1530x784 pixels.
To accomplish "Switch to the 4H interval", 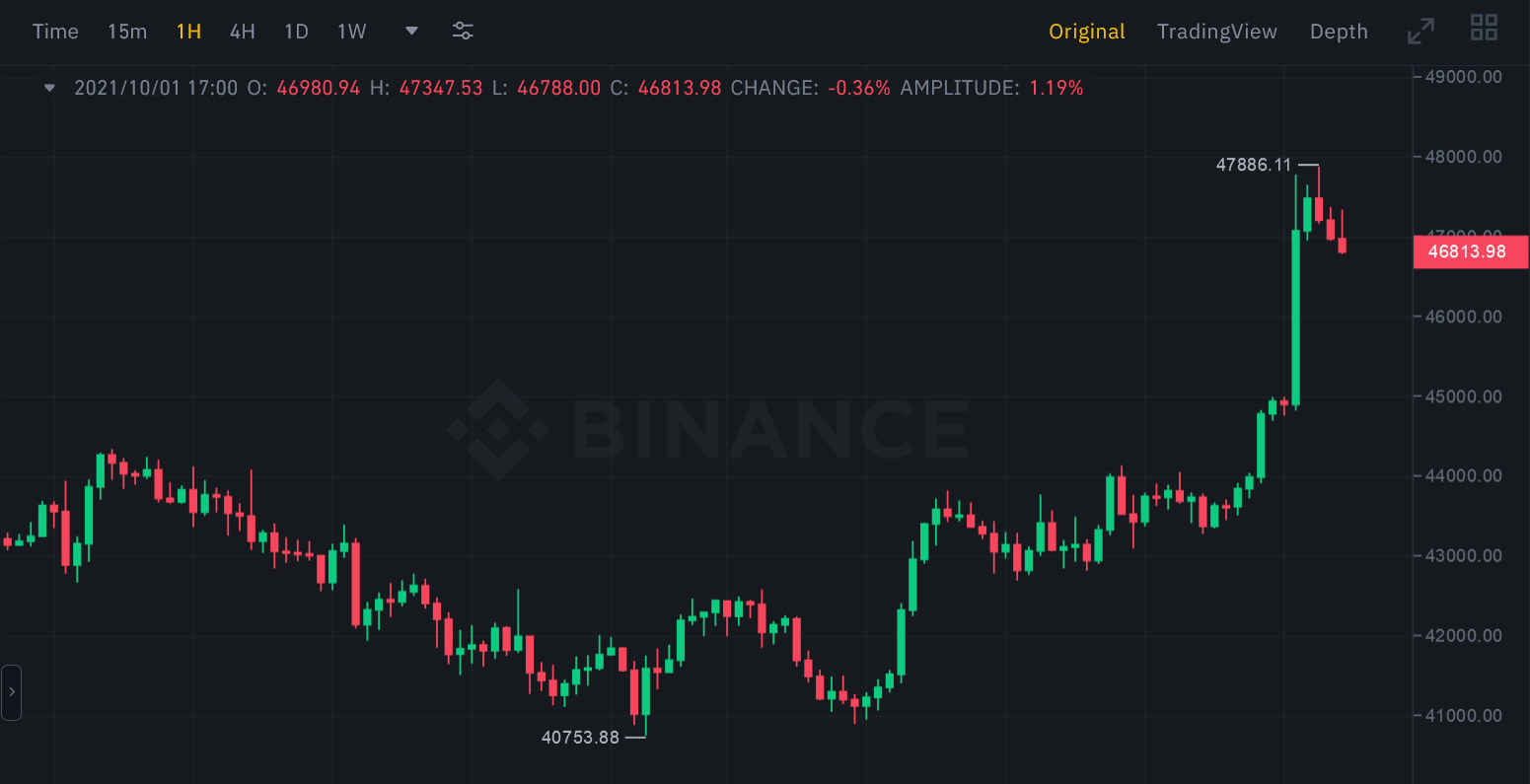I will click(243, 32).
